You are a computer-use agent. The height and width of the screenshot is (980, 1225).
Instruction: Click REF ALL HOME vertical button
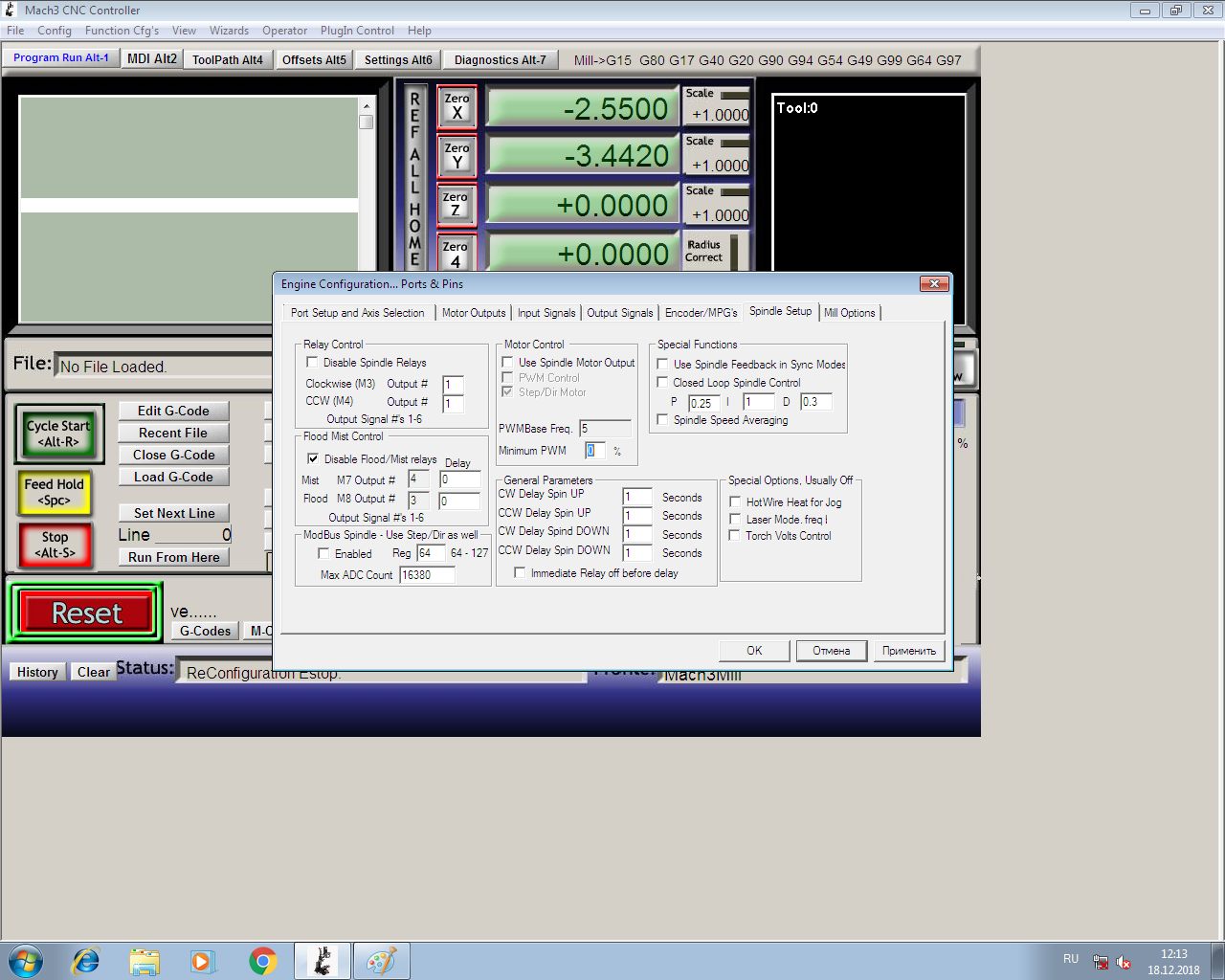(x=414, y=179)
